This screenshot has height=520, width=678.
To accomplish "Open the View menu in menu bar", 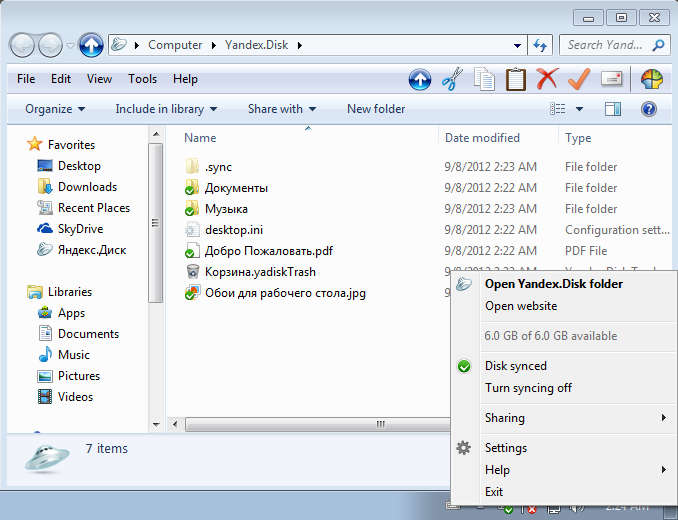I will (99, 79).
